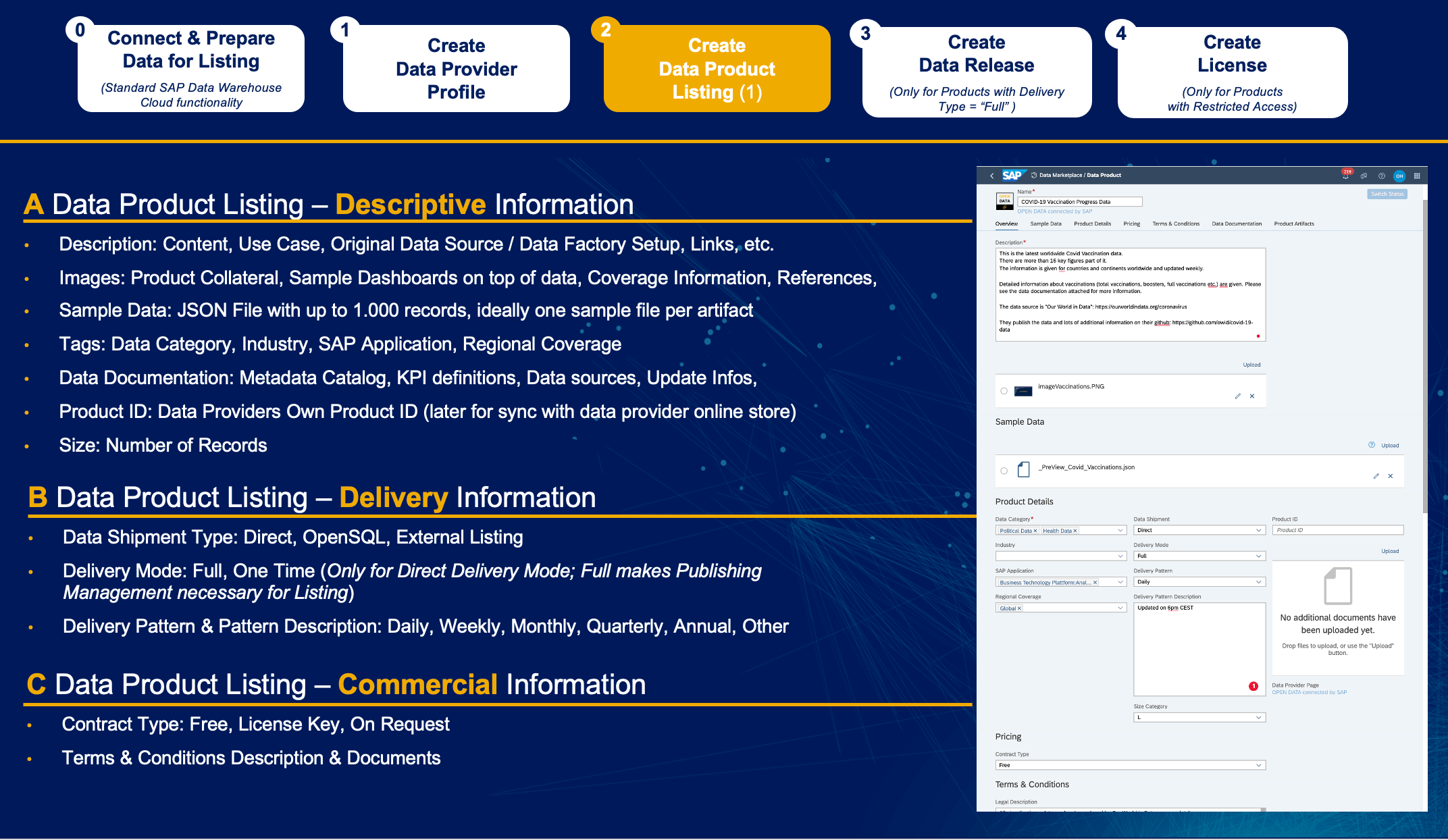Click the back arrow in the header
The height and width of the screenshot is (840, 1448).
click(x=992, y=175)
